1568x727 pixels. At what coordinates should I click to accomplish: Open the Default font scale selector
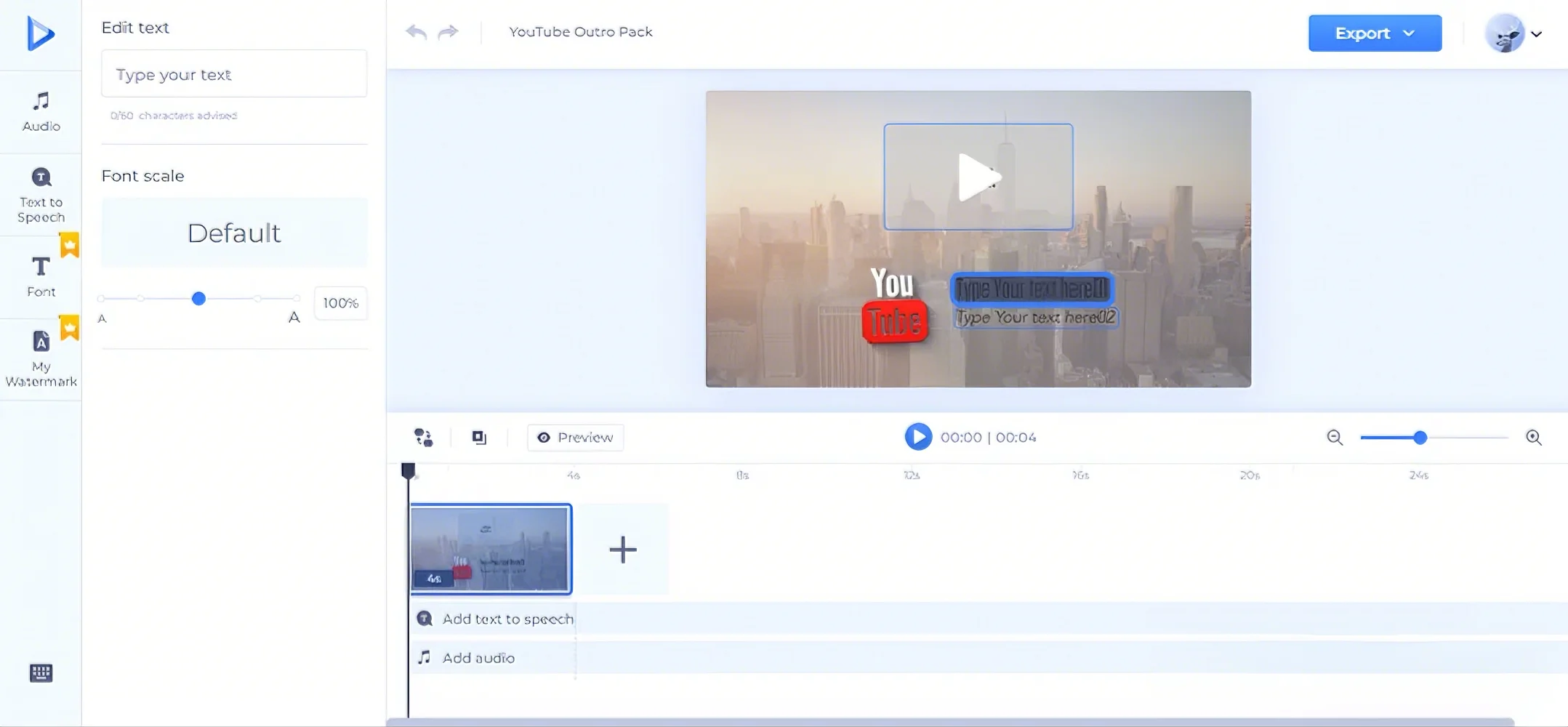coord(233,233)
